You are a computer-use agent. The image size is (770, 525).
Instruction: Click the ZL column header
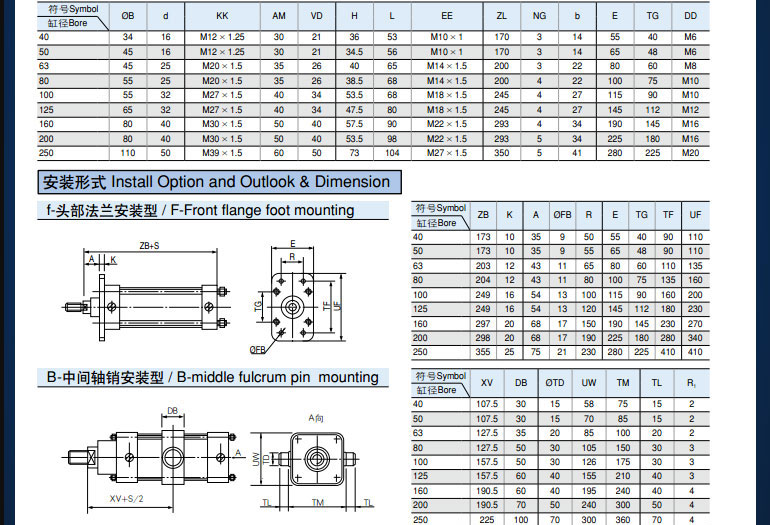coord(501,15)
